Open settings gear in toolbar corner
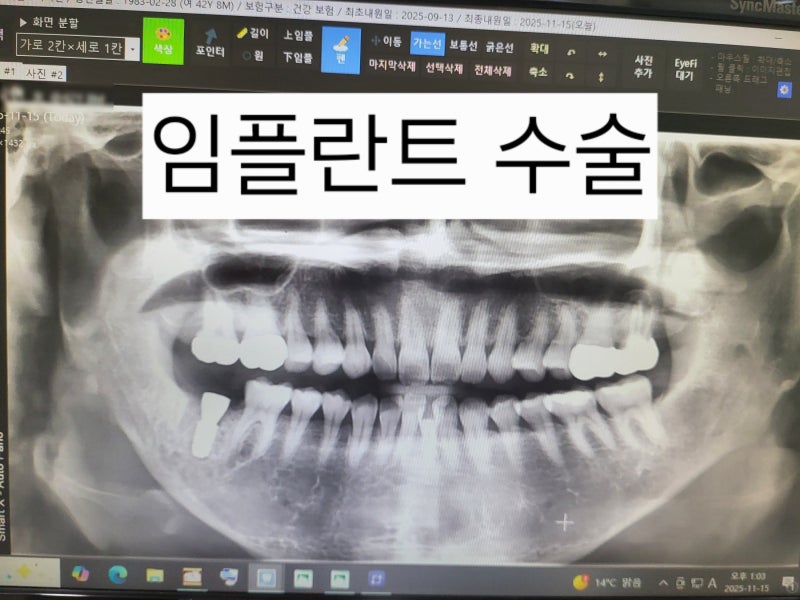This screenshot has width=800, height=600. (x=784, y=90)
